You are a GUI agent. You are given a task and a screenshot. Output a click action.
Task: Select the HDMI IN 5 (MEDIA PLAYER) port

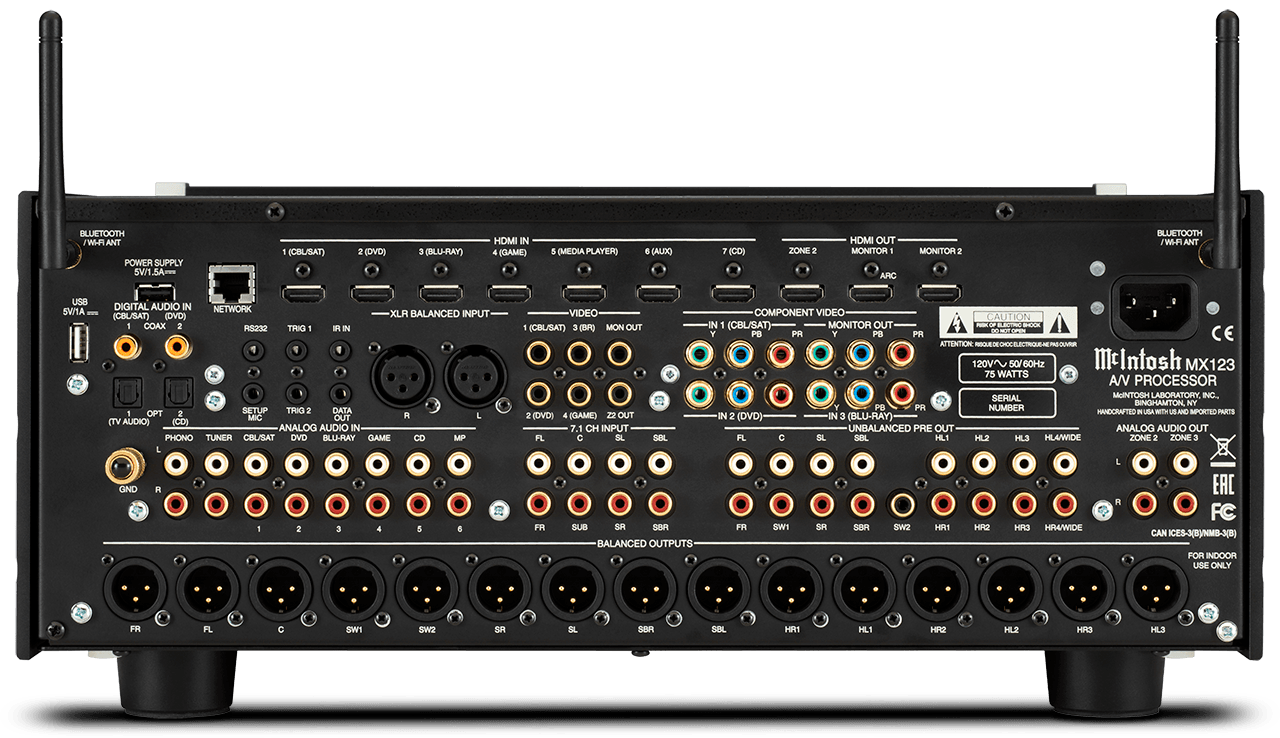click(x=584, y=293)
